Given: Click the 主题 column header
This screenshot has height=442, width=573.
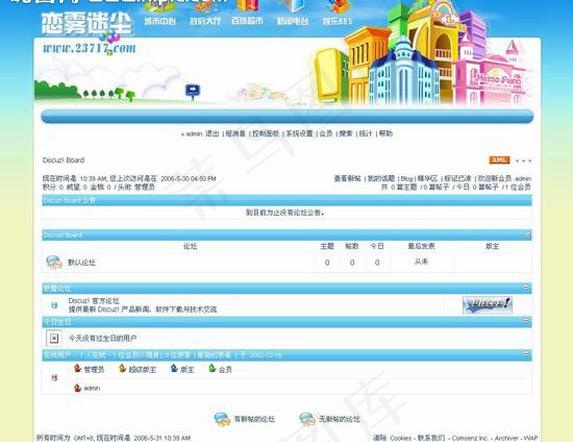Looking at the screenshot, I should tap(327, 246).
